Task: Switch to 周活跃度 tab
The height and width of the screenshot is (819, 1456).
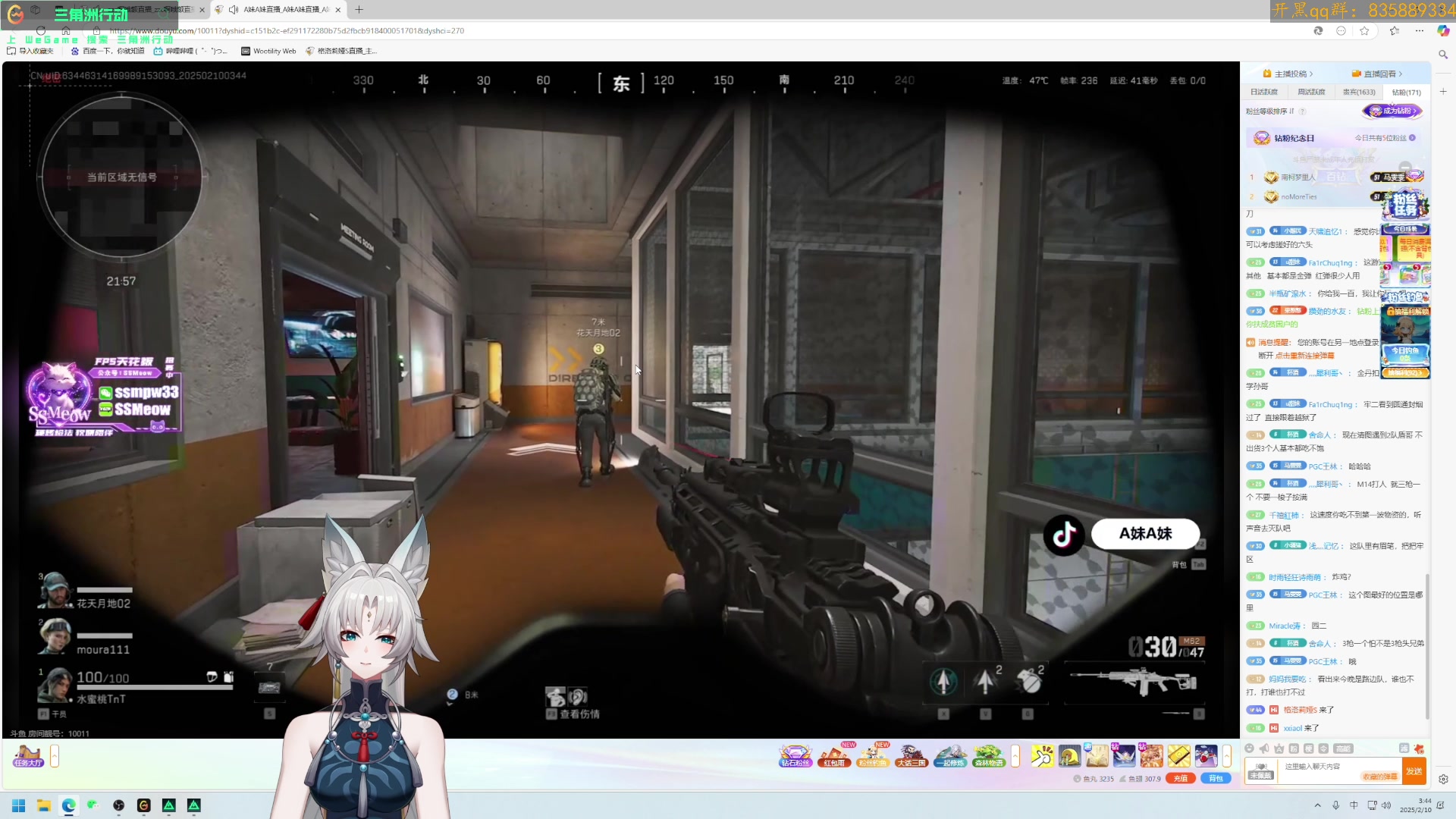Action: point(1311,92)
